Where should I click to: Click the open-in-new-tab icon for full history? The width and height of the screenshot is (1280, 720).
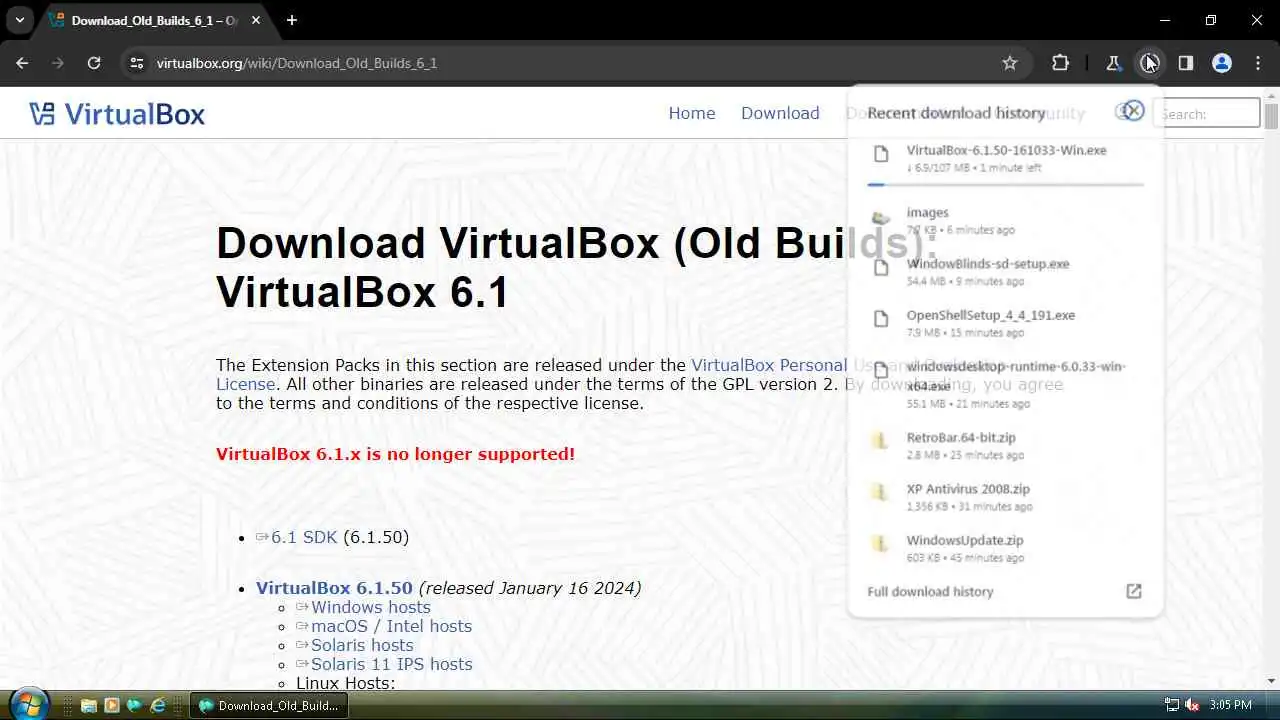1134,591
